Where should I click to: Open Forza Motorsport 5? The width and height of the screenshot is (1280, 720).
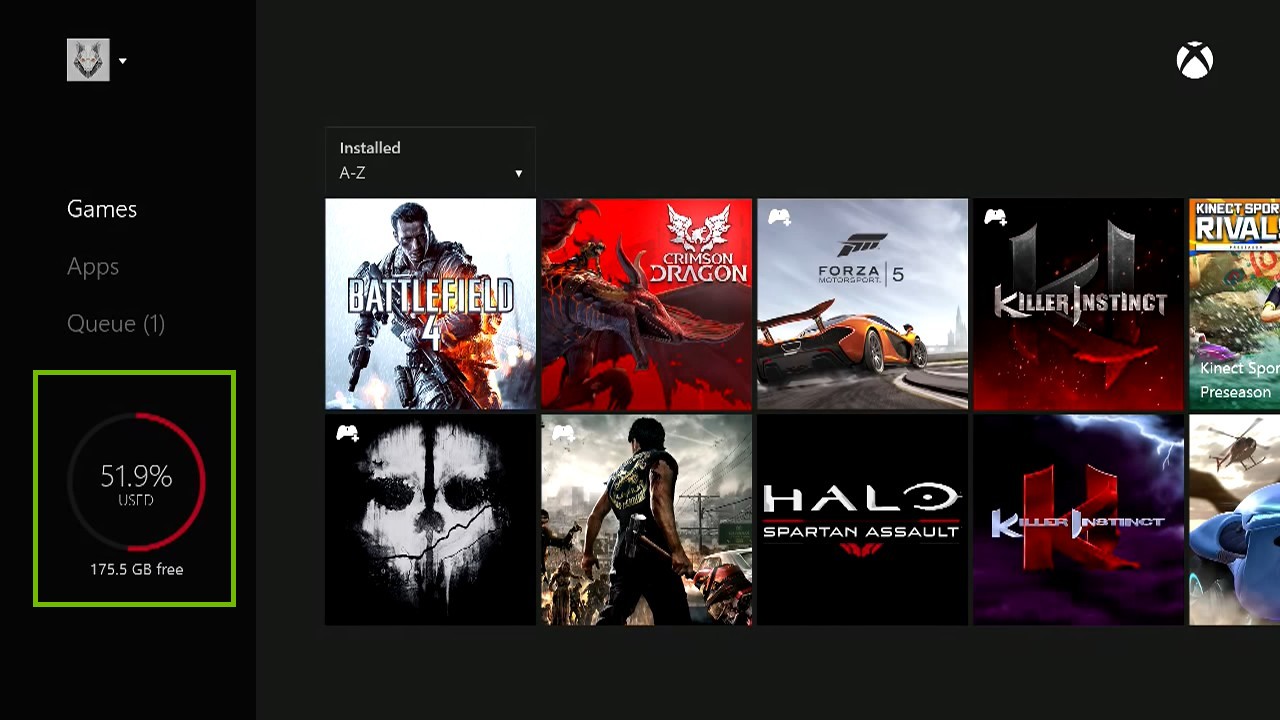pyautogui.click(x=862, y=304)
